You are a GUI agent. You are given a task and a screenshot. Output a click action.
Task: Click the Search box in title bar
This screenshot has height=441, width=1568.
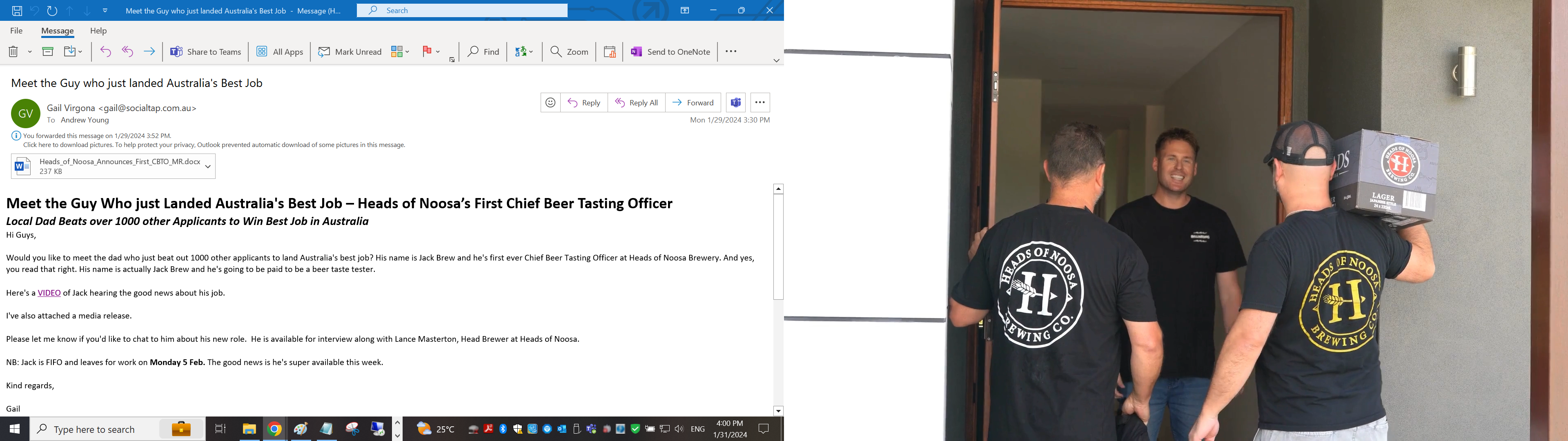point(462,10)
